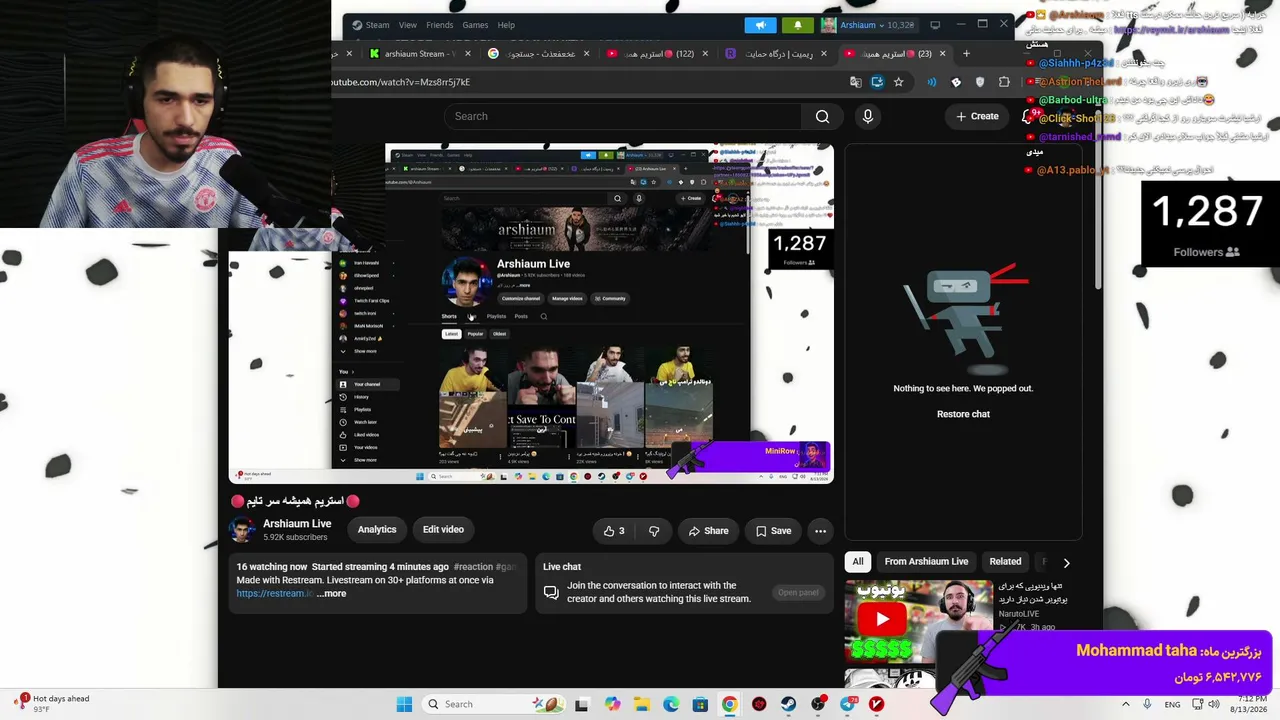Like the livestream video
The image size is (1280, 720).
tap(614, 531)
